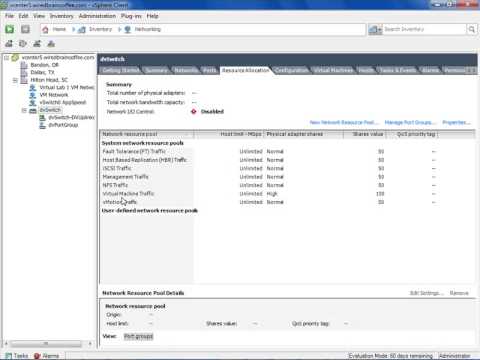Screen dimensions: 480x360
Task: Switch to the Networks tab
Action: click(186, 70)
